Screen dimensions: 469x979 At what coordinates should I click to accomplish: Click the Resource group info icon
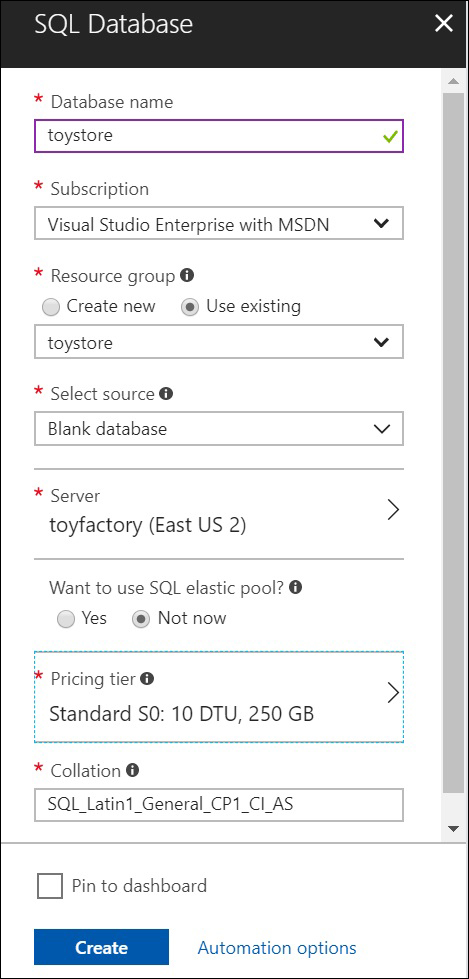(x=186, y=275)
